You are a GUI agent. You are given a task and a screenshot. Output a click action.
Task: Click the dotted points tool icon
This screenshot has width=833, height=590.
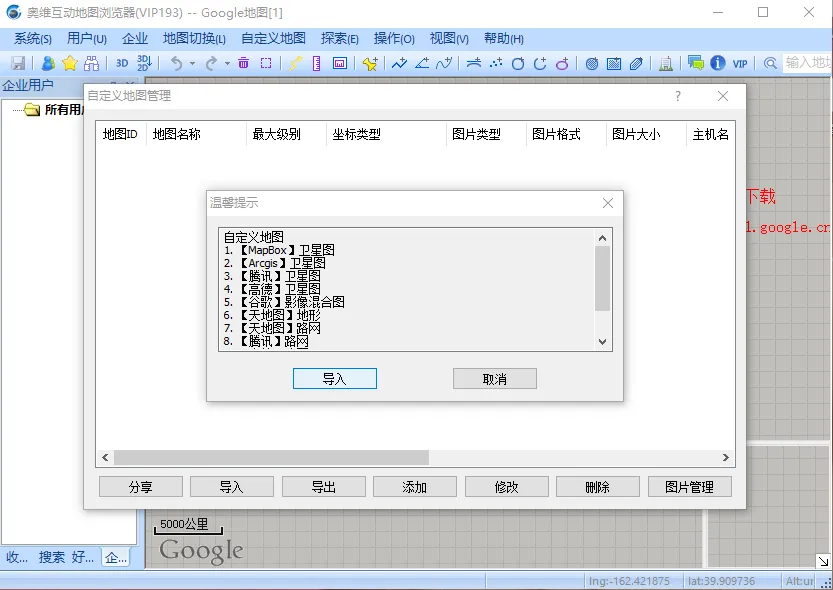(496, 63)
